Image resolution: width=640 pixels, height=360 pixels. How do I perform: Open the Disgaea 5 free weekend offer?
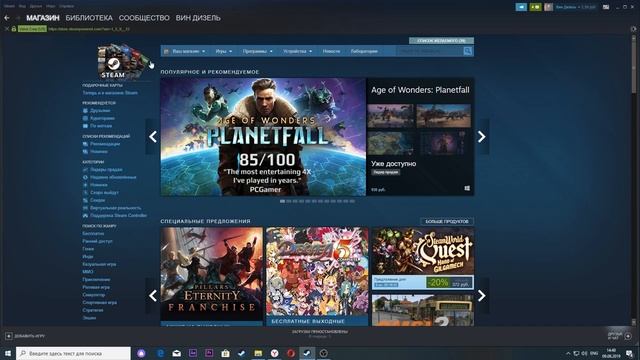[317, 276]
